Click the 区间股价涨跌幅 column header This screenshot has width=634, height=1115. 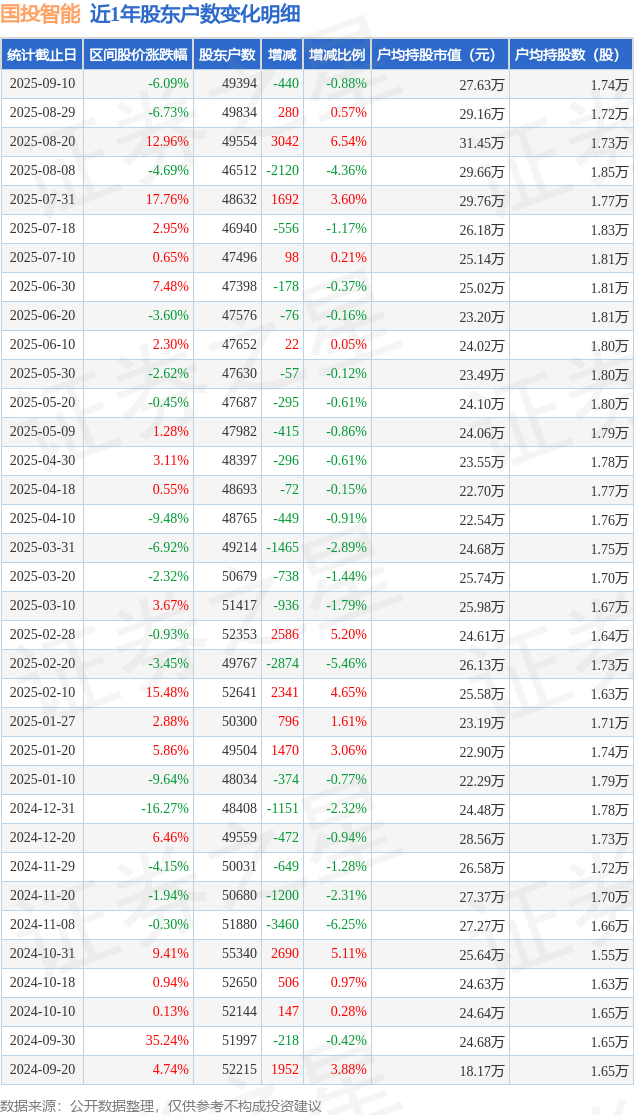139,54
